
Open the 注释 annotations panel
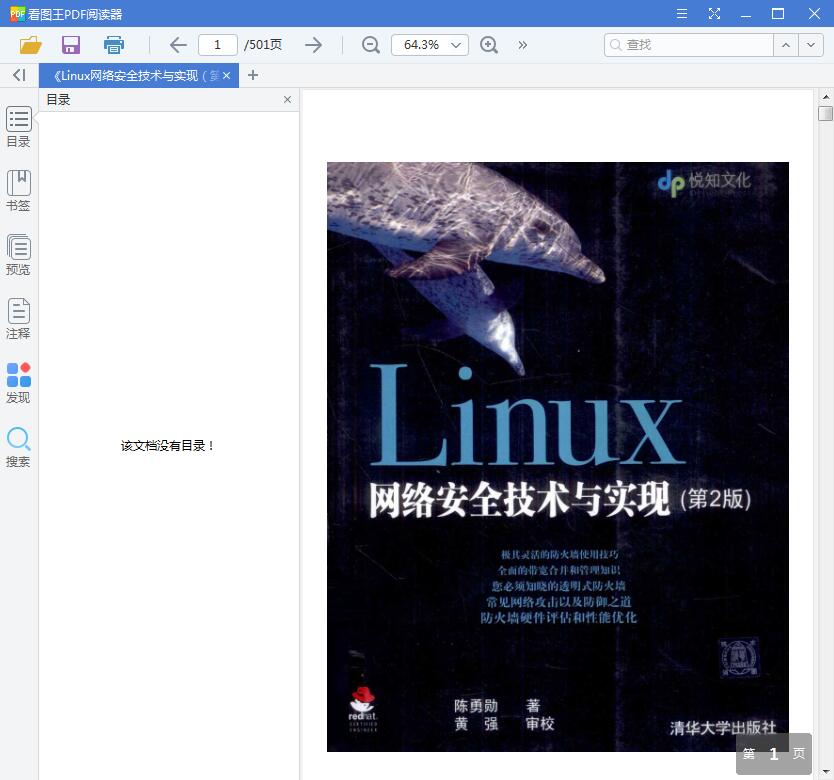tap(18, 318)
